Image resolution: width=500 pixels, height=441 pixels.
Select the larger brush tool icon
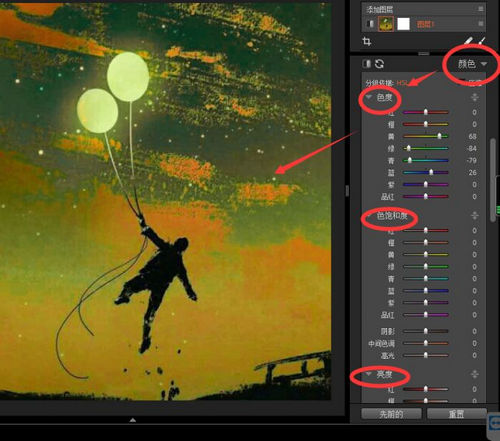click(468, 41)
